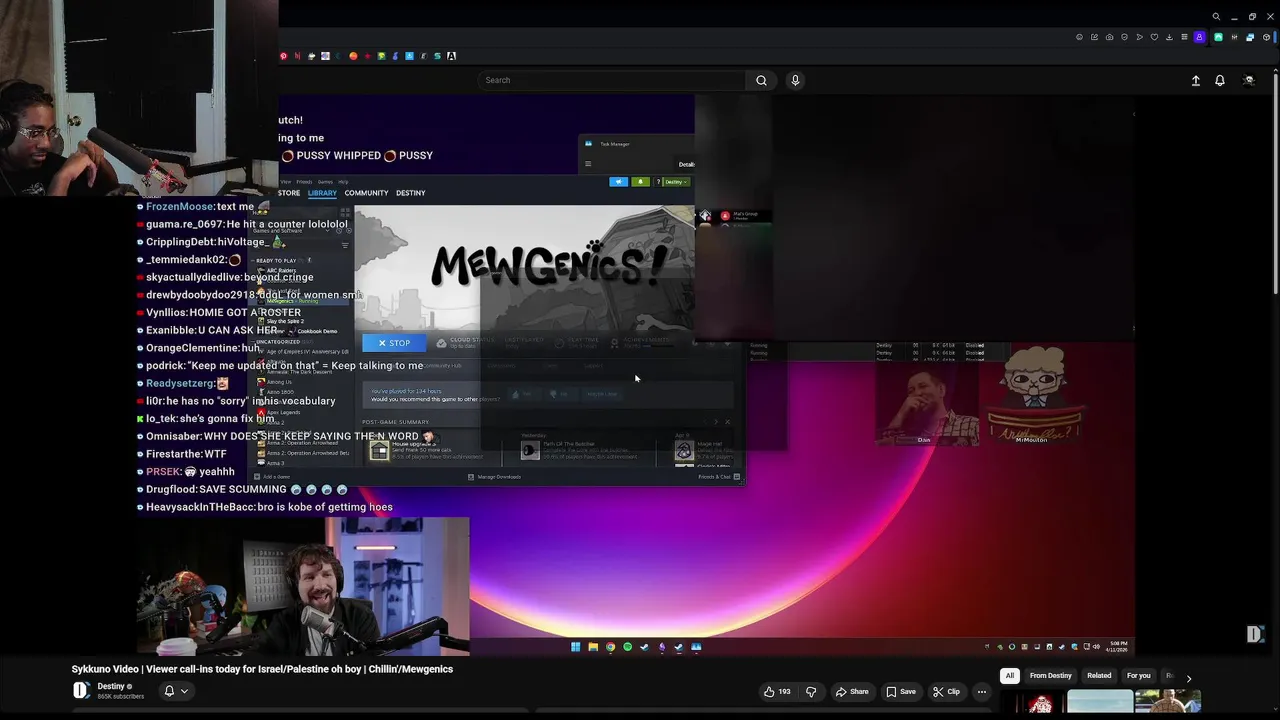
Task: Click the download arrow icon in browser toolbar
Action: [1169, 37]
